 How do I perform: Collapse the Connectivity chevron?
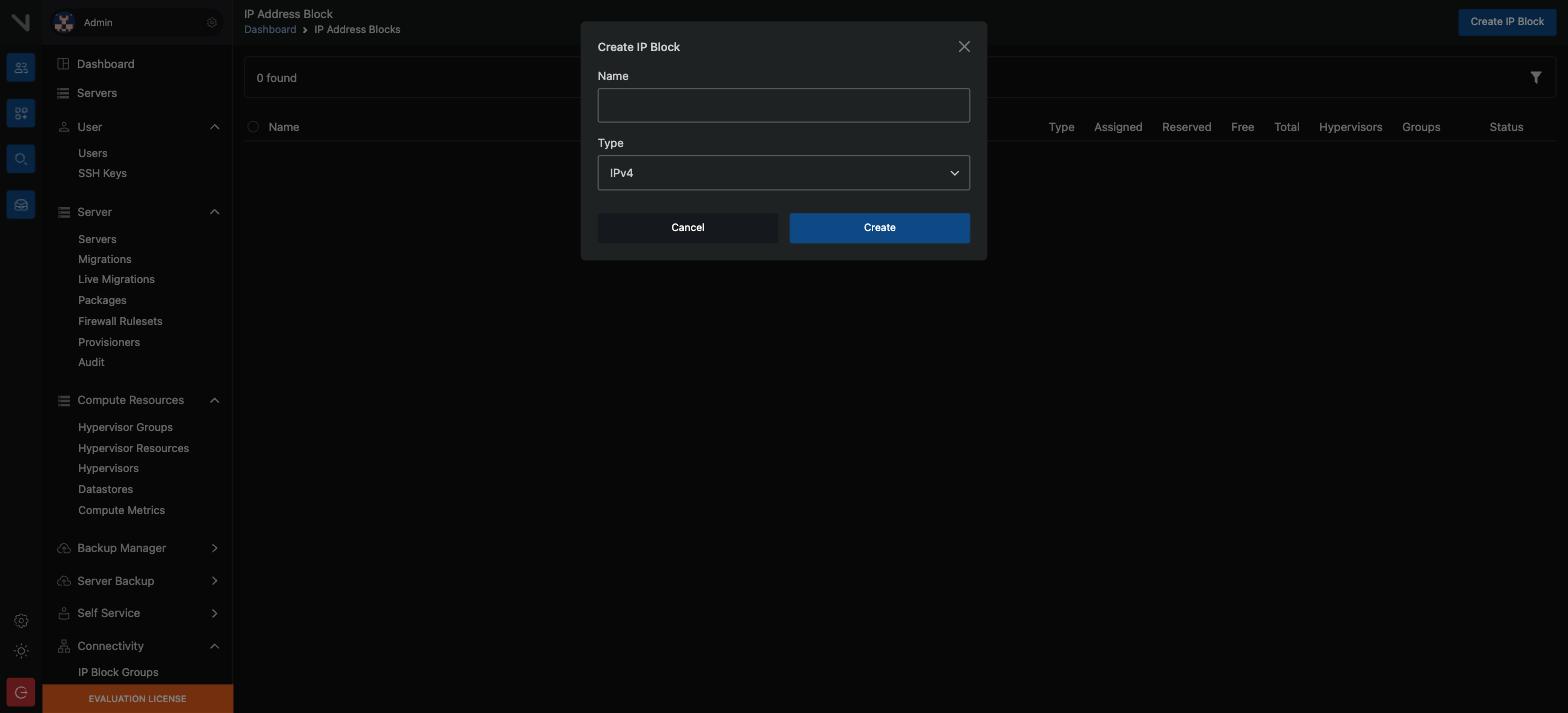(x=214, y=646)
